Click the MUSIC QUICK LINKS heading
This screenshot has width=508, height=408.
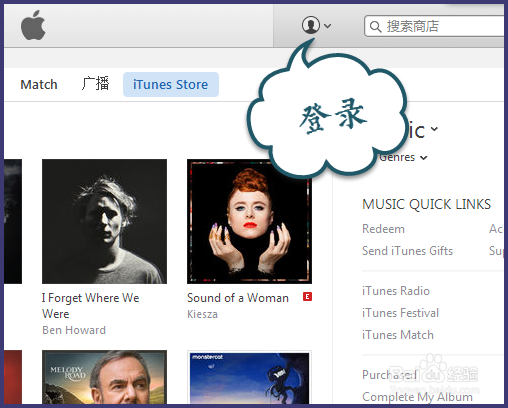(427, 204)
